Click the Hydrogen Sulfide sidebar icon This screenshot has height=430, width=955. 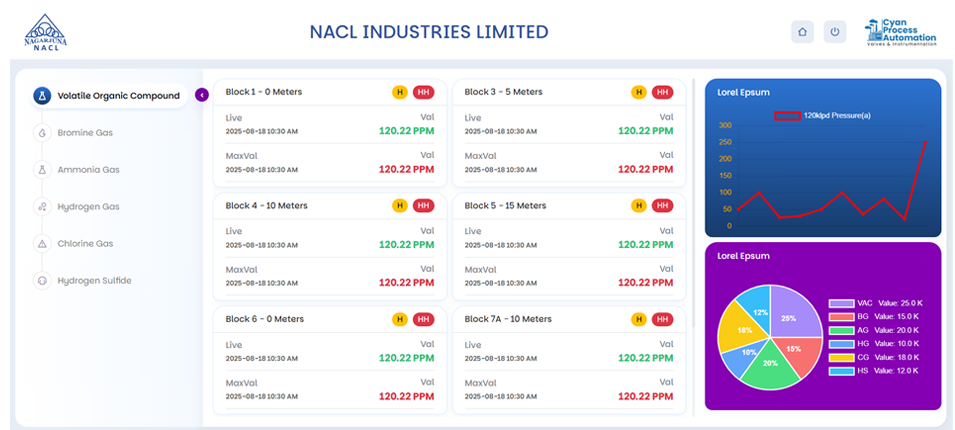pyautogui.click(x=42, y=280)
